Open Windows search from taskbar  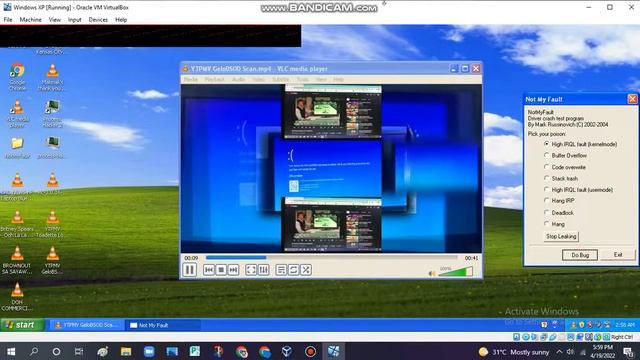click(x=34, y=351)
